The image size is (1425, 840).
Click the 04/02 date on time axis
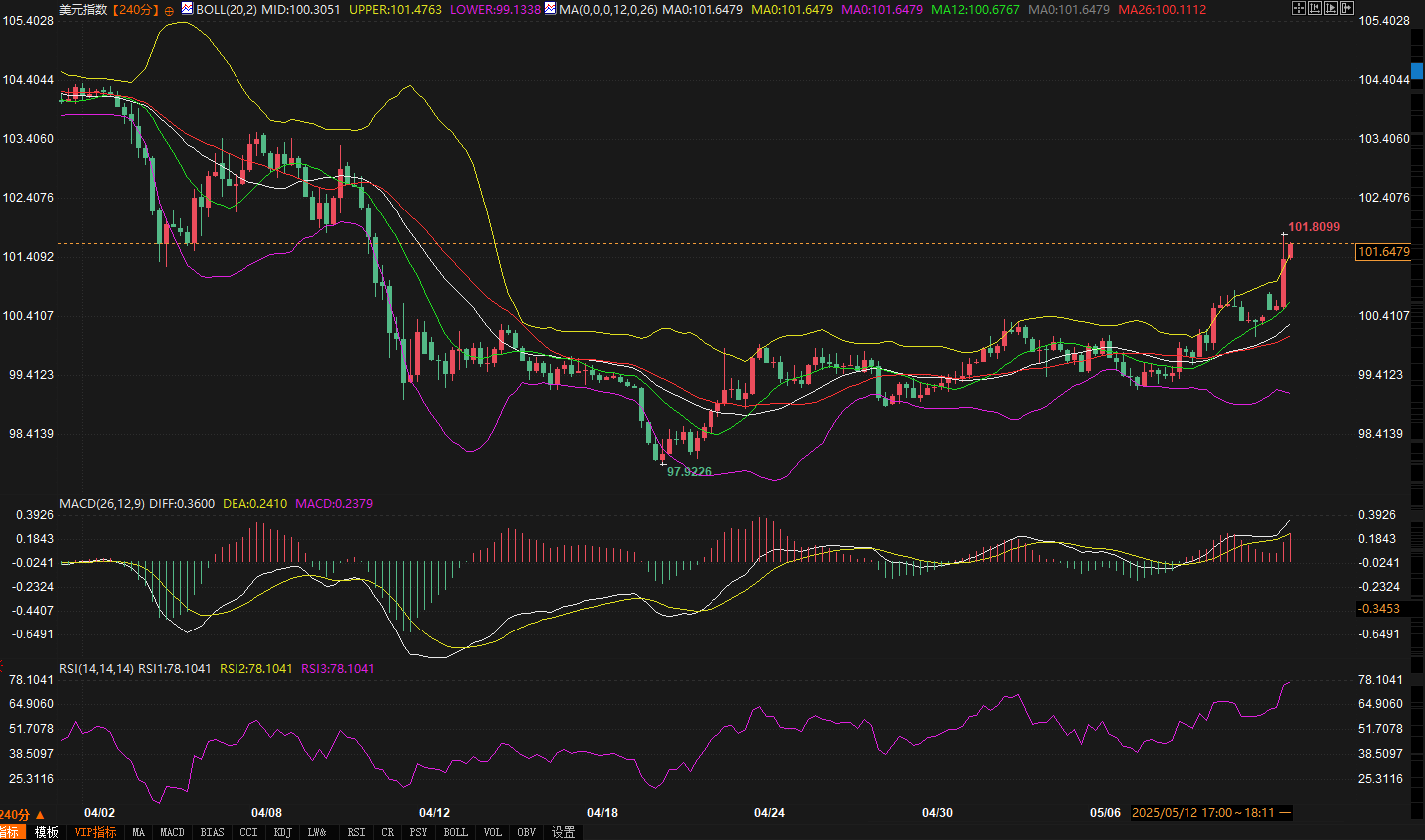99,813
